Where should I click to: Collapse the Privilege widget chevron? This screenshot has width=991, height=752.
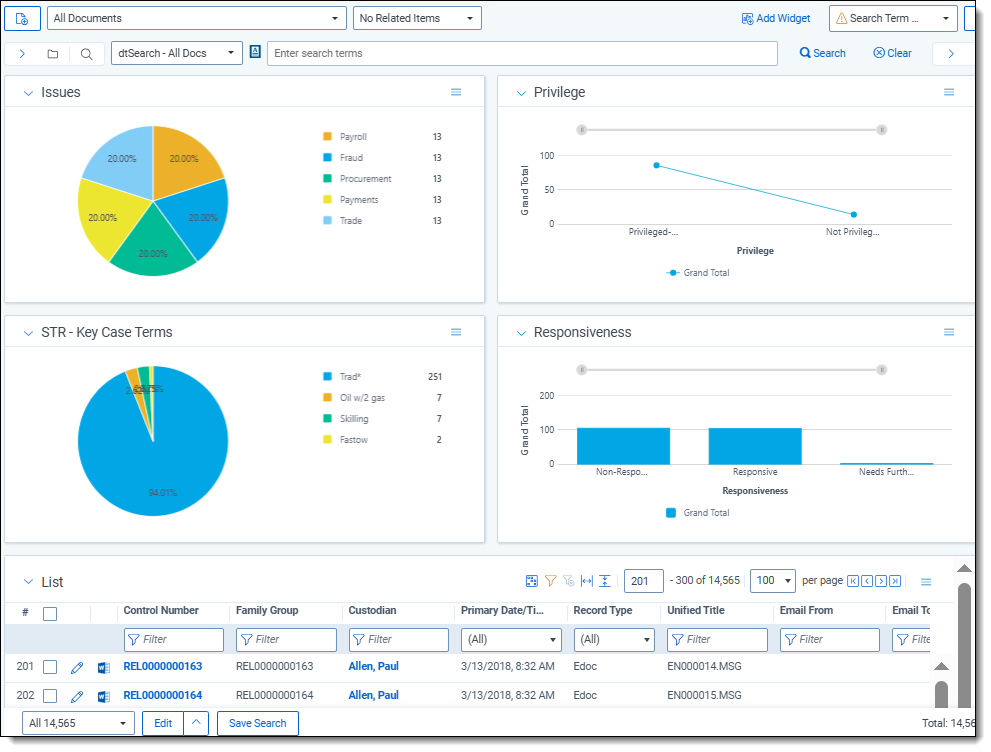(x=521, y=93)
